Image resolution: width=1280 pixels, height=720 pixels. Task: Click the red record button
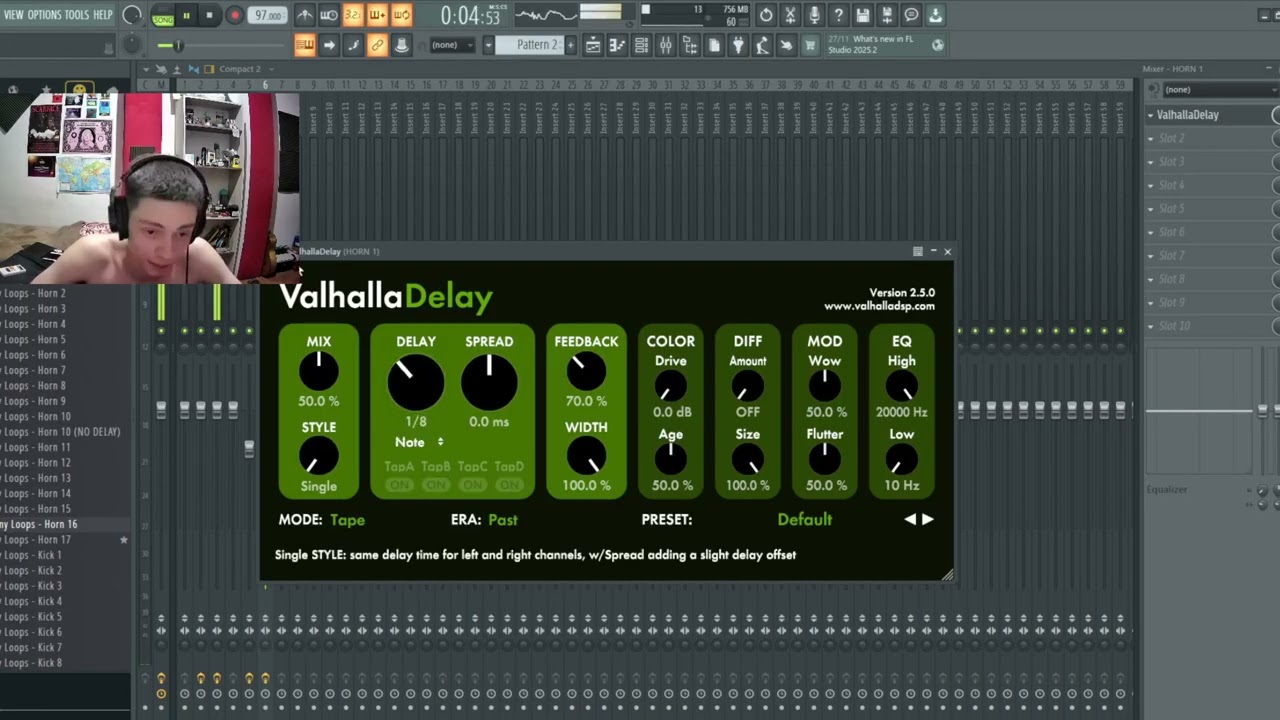pyautogui.click(x=234, y=15)
